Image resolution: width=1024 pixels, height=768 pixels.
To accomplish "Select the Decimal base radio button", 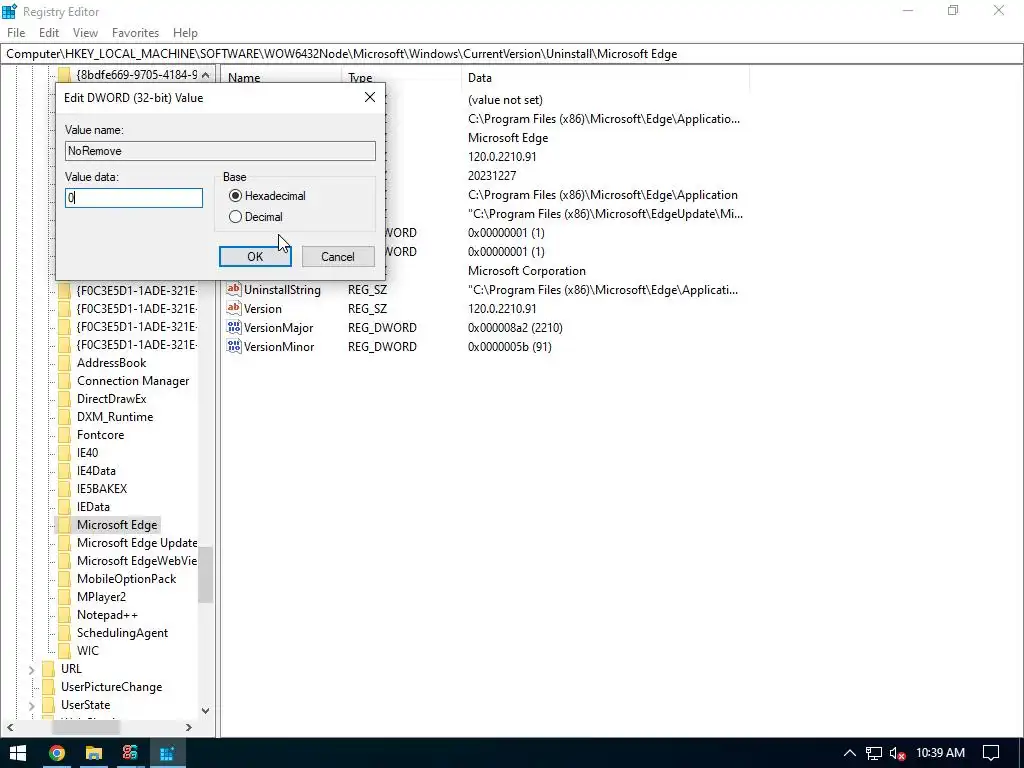I will coord(235,217).
